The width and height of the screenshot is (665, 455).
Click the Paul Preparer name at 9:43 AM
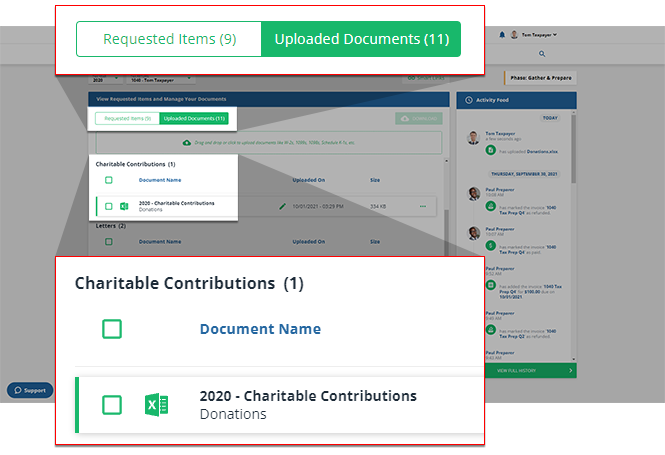[500, 353]
